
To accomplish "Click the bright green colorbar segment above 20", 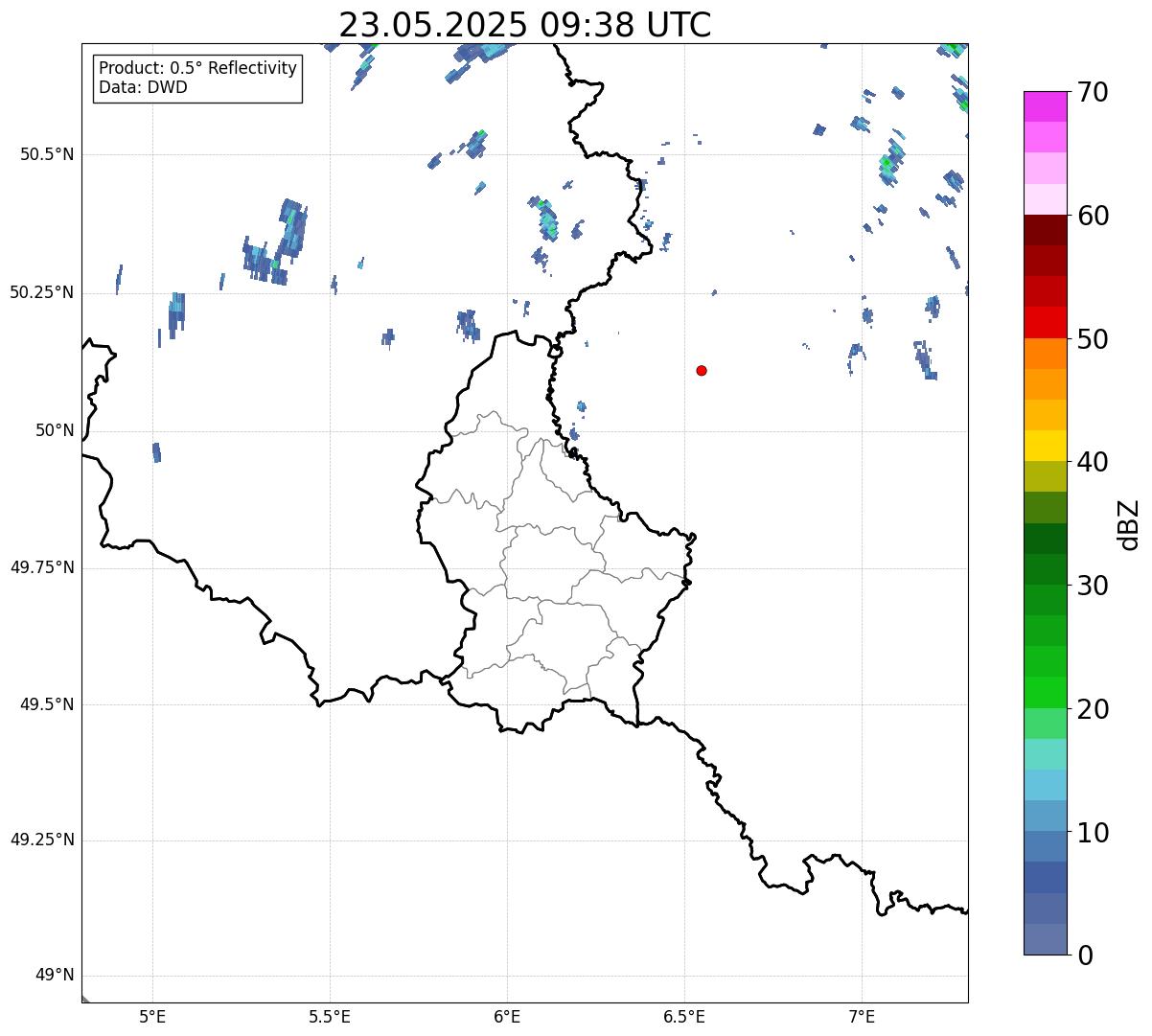I will coord(1045,692).
